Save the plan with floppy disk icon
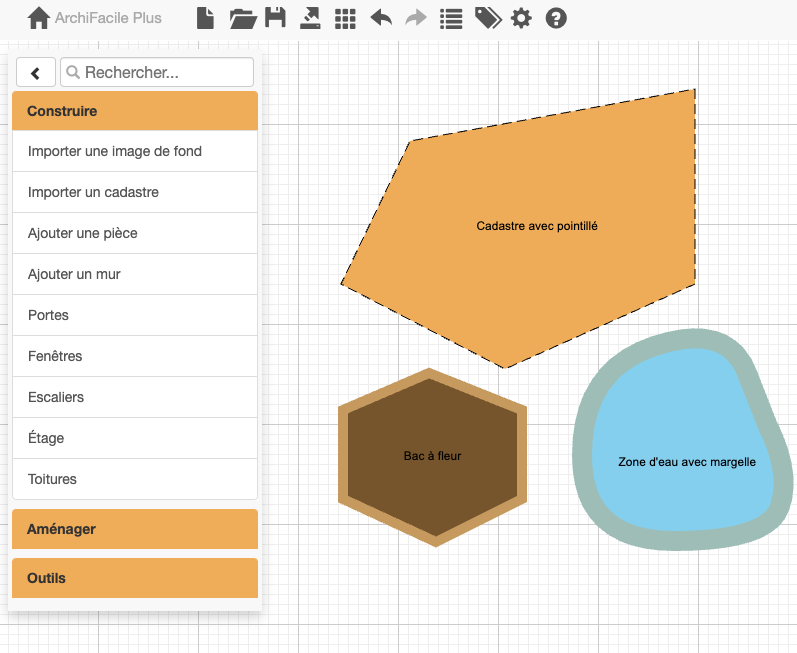The height and width of the screenshot is (653, 797). tap(275, 18)
